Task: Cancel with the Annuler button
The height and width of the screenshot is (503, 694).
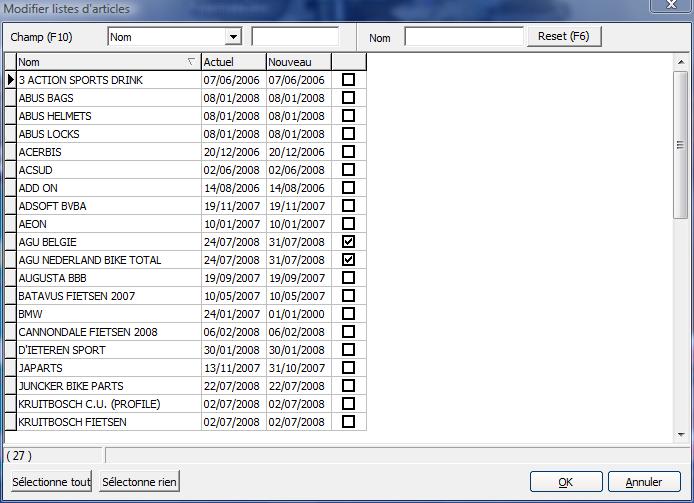Action: [644, 482]
